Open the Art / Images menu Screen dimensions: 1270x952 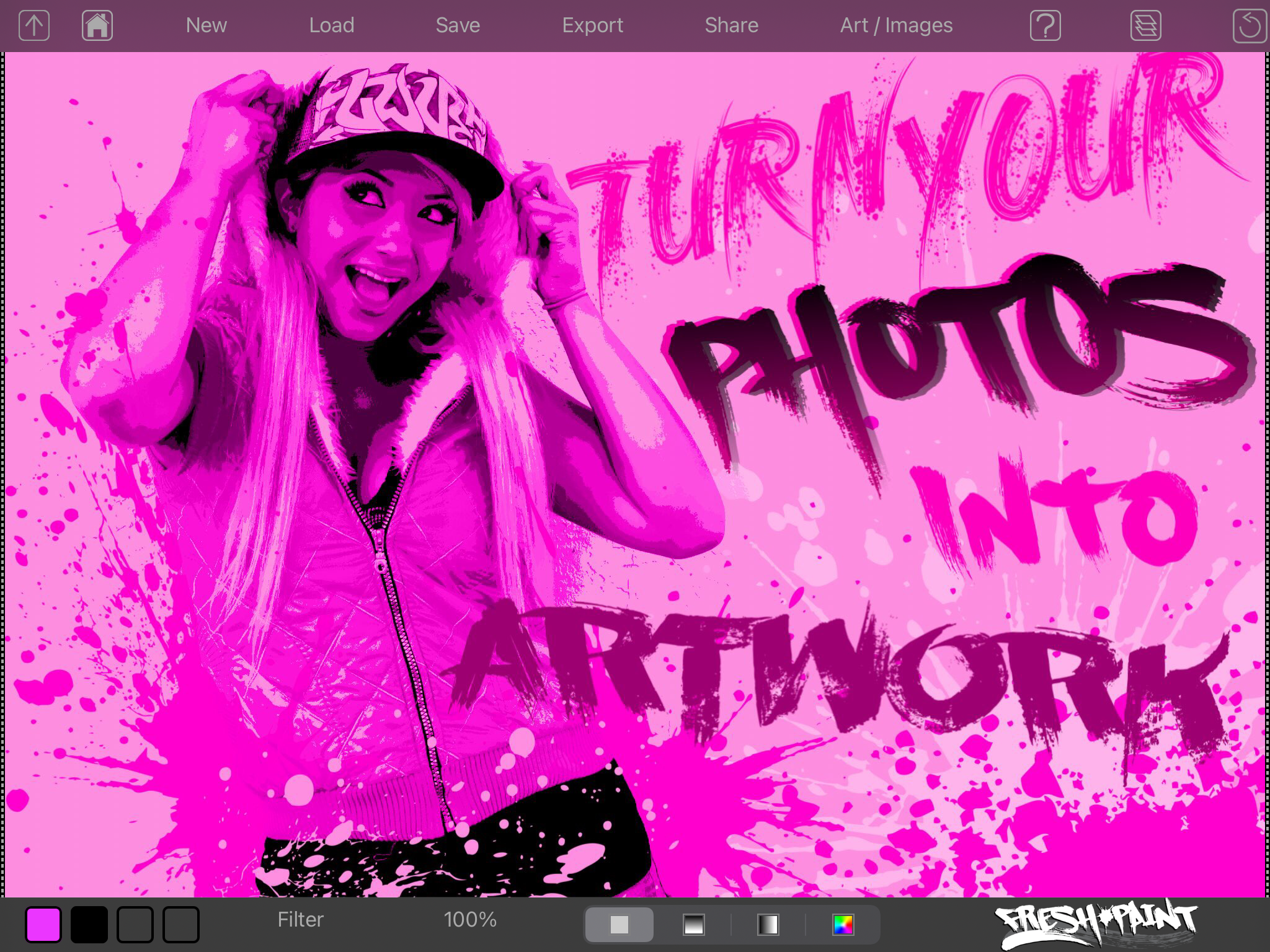[896, 25]
